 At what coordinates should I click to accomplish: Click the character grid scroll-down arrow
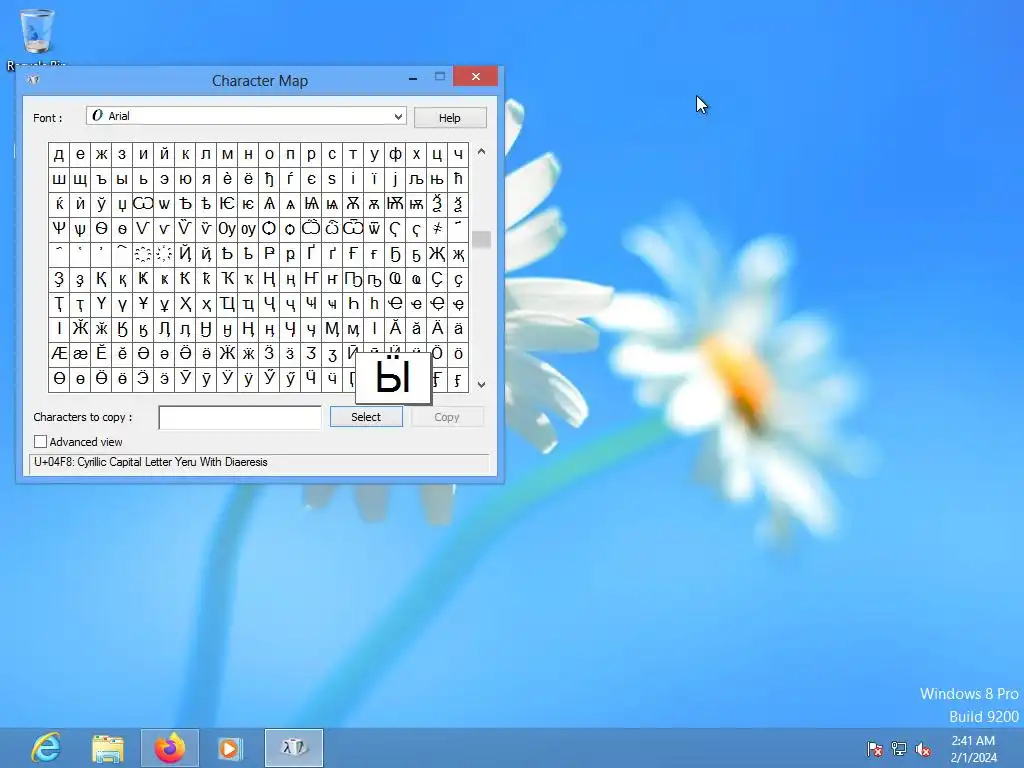(481, 385)
